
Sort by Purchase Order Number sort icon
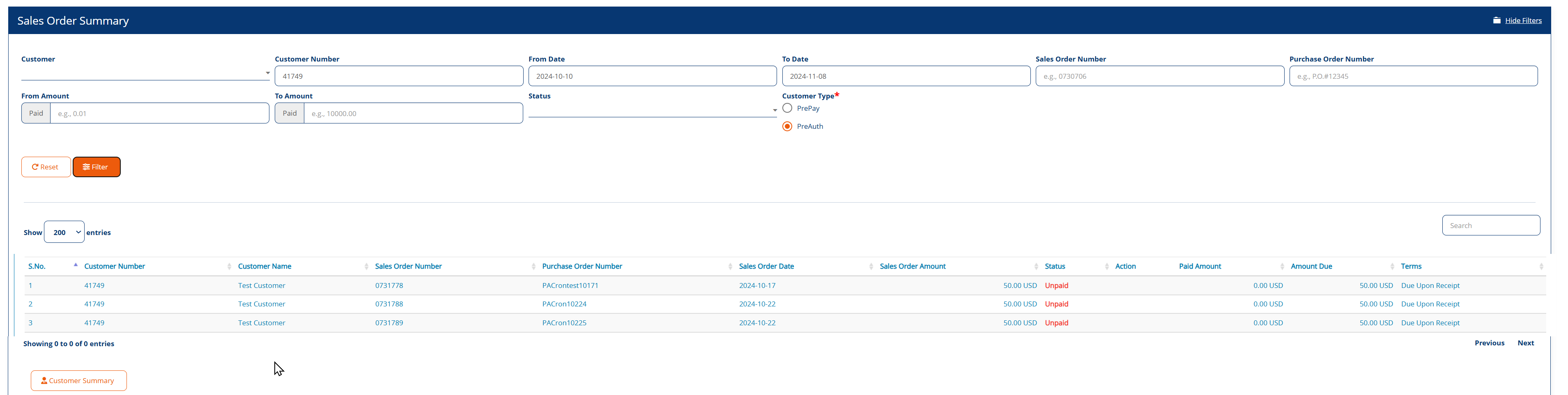[730, 267]
